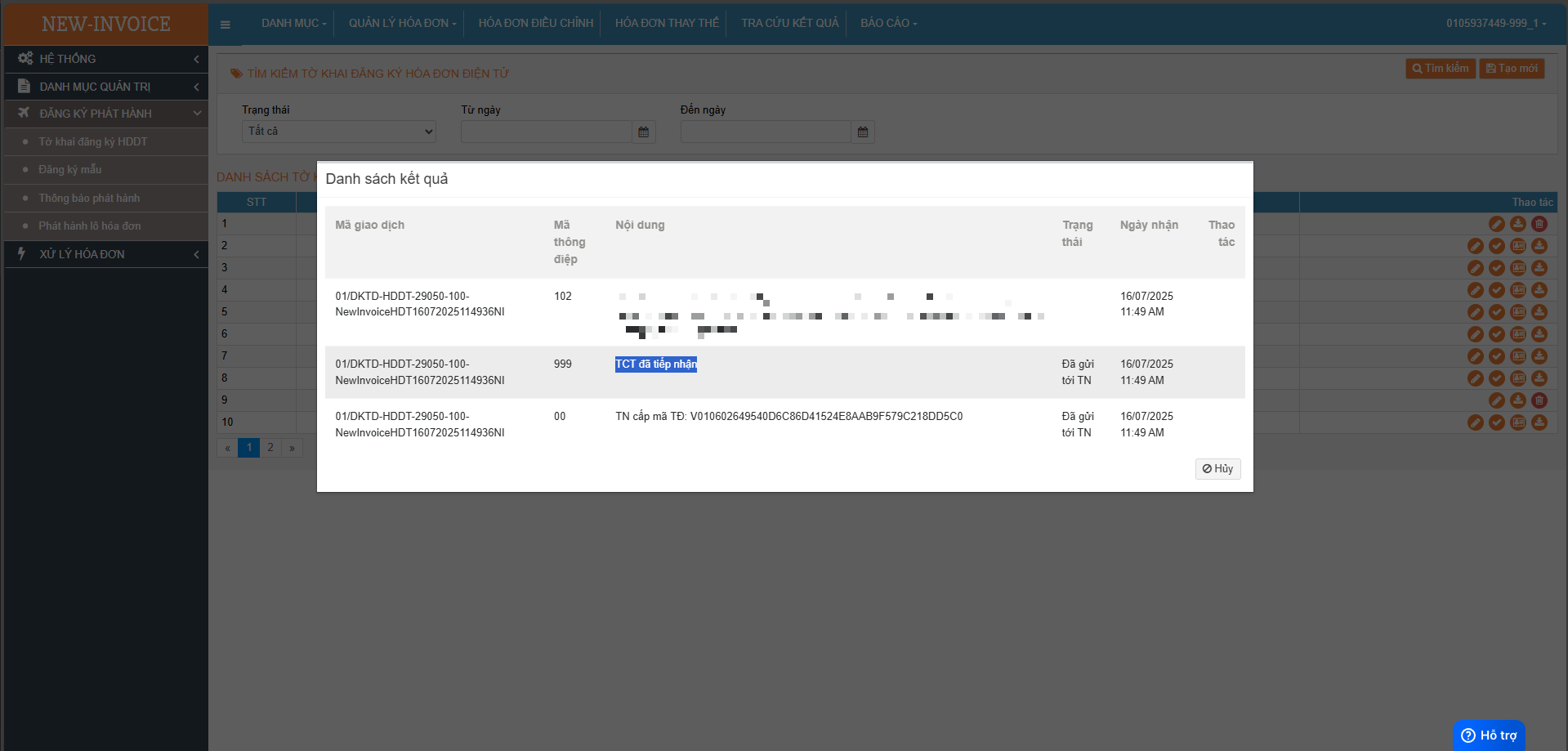Open the 0105937449-999_1 account dropdown
The width and height of the screenshot is (1568, 751).
[x=1495, y=23]
